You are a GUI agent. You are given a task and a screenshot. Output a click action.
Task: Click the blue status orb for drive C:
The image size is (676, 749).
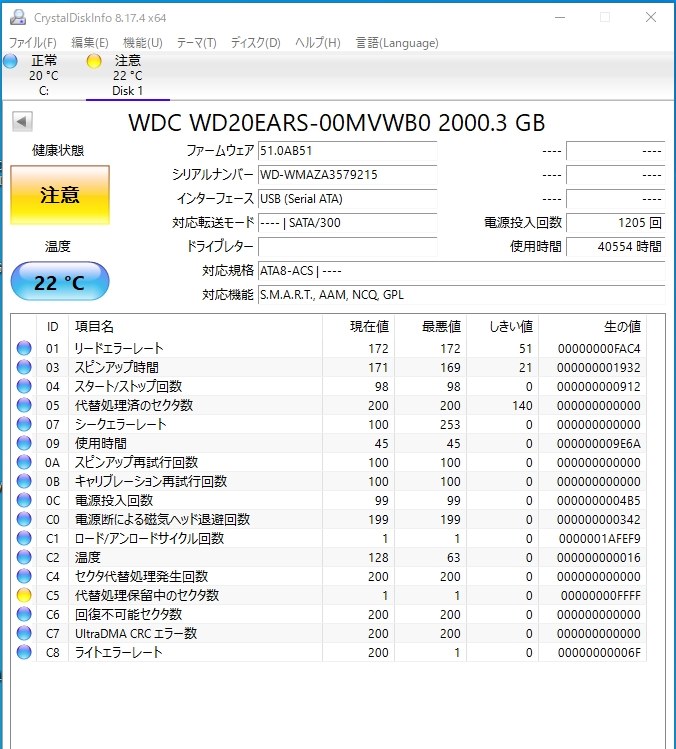point(11,61)
